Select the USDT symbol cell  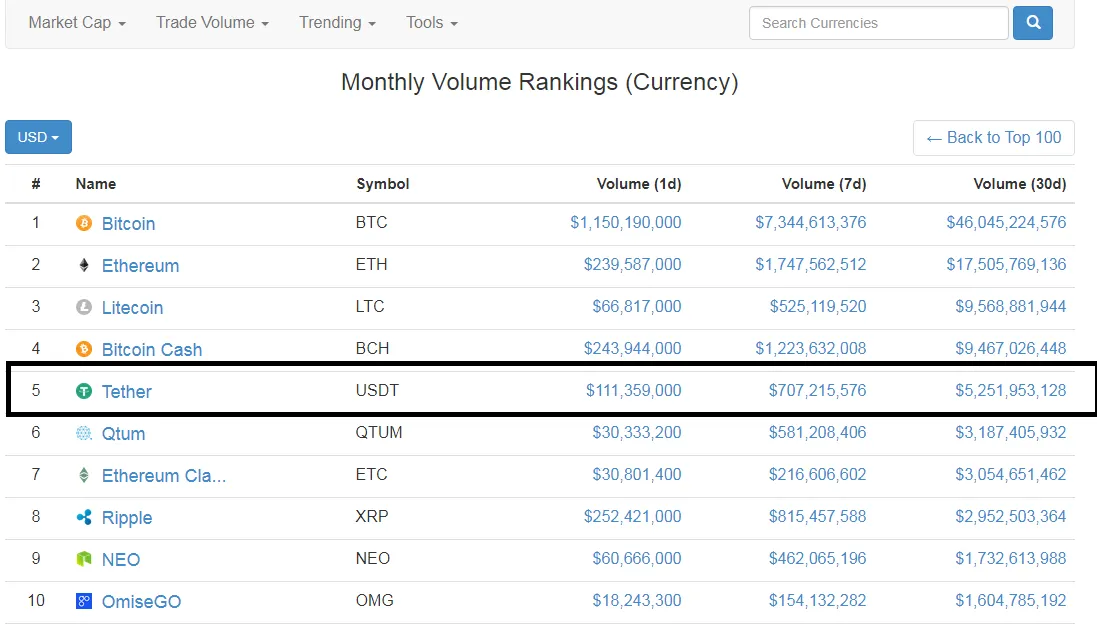click(x=377, y=391)
